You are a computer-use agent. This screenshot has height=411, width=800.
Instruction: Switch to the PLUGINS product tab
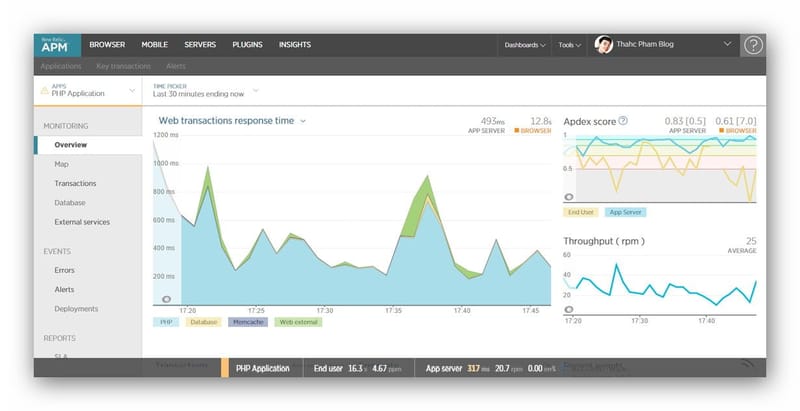[247, 45]
